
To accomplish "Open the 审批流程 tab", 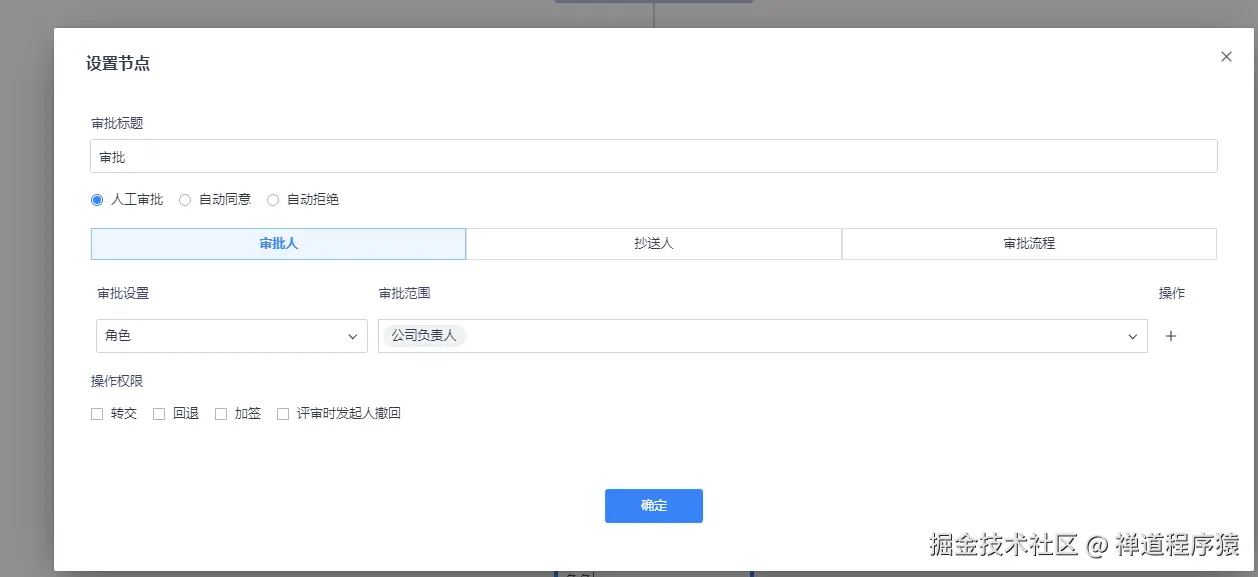I will (x=1029, y=243).
